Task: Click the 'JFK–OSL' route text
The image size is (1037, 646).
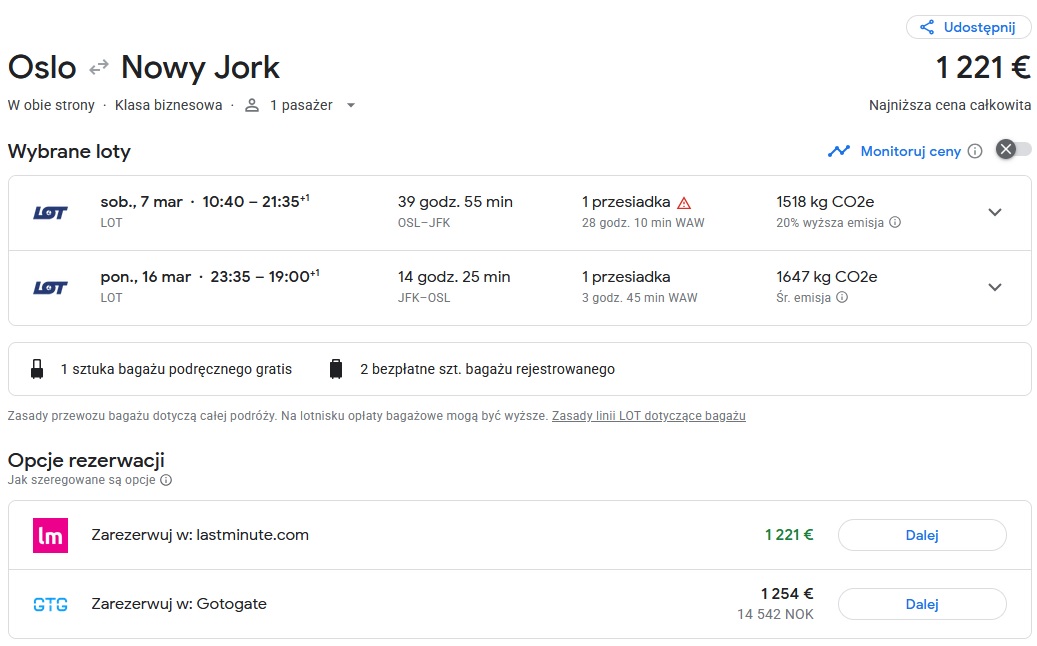Action: point(424,298)
